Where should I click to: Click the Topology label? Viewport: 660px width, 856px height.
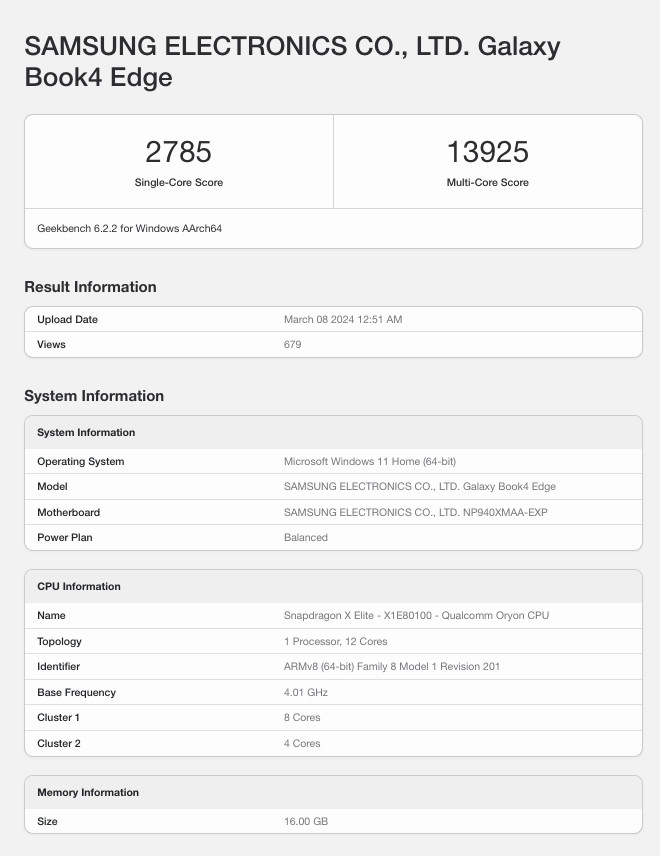[x=59, y=641]
